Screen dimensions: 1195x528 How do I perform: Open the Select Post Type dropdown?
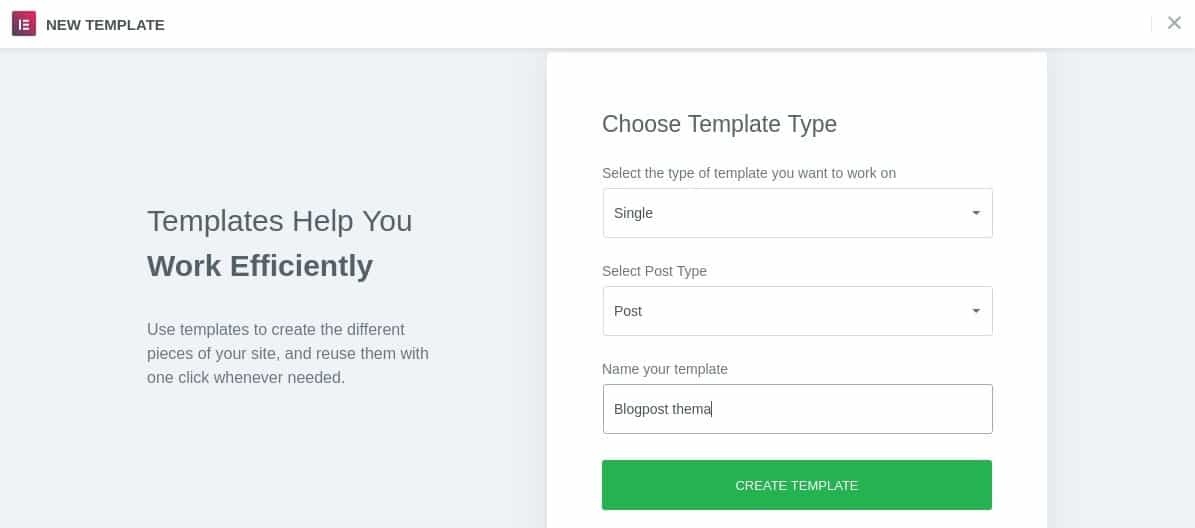pyautogui.click(x=797, y=311)
